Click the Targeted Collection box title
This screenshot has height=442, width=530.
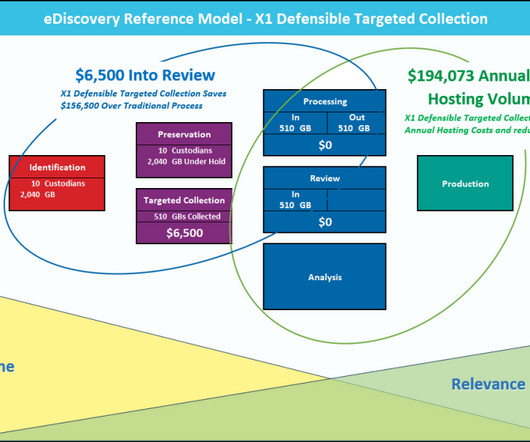click(x=184, y=200)
